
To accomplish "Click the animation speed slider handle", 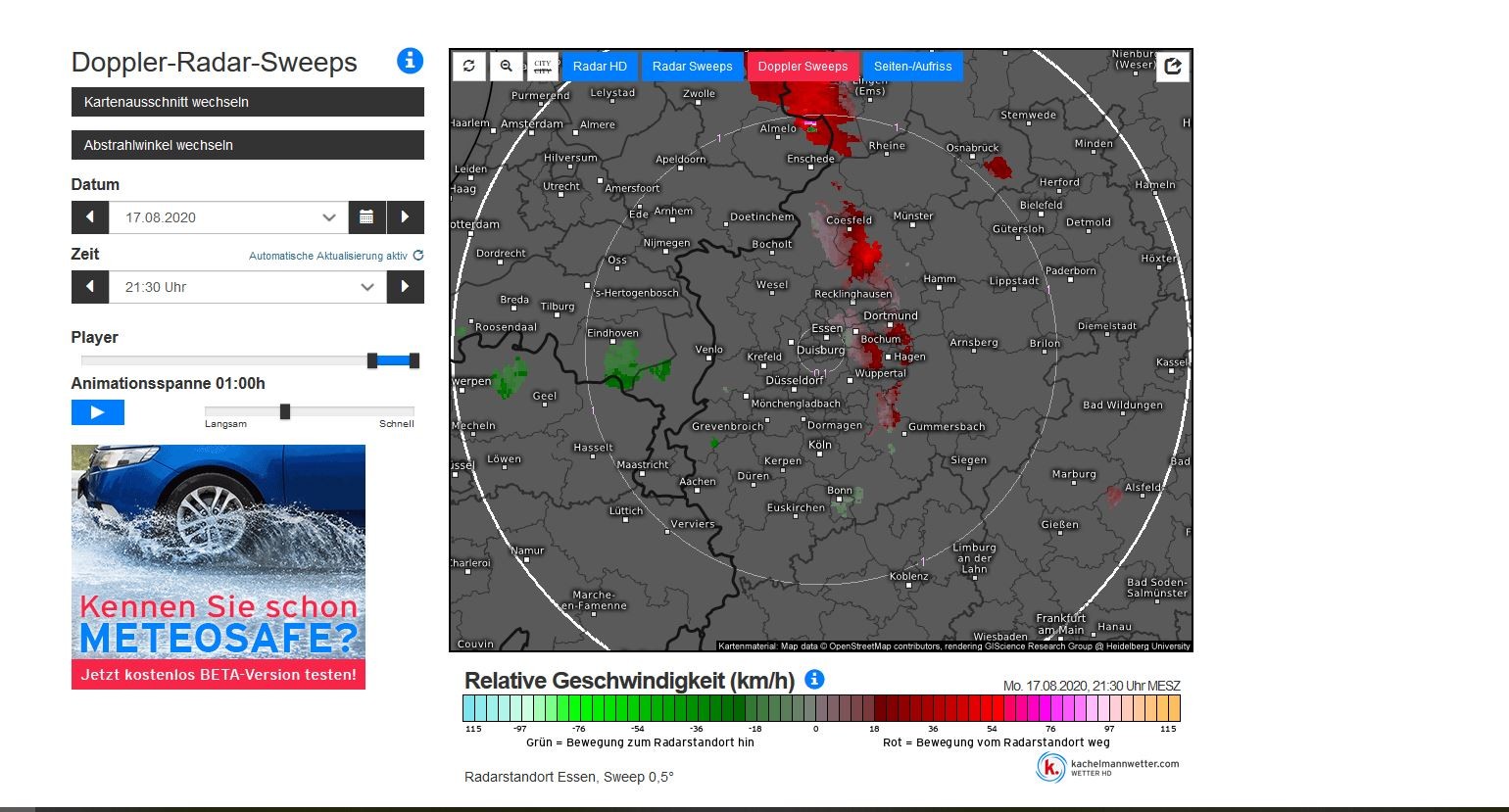I will tap(285, 411).
